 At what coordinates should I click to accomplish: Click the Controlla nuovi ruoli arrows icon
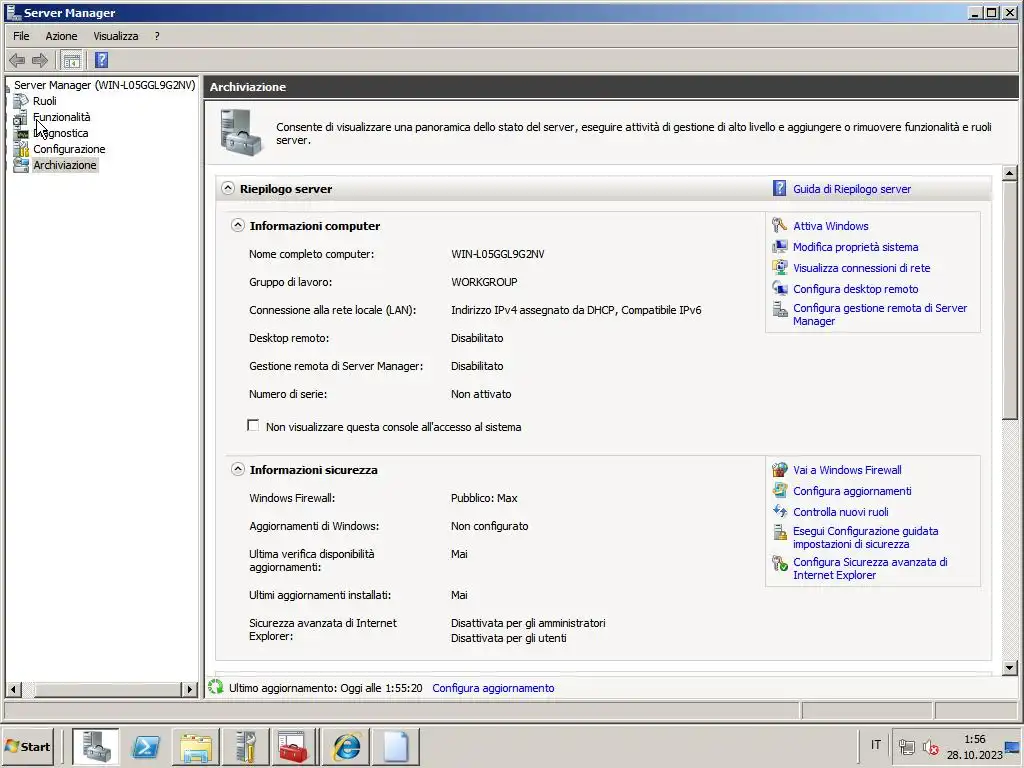point(779,511)
